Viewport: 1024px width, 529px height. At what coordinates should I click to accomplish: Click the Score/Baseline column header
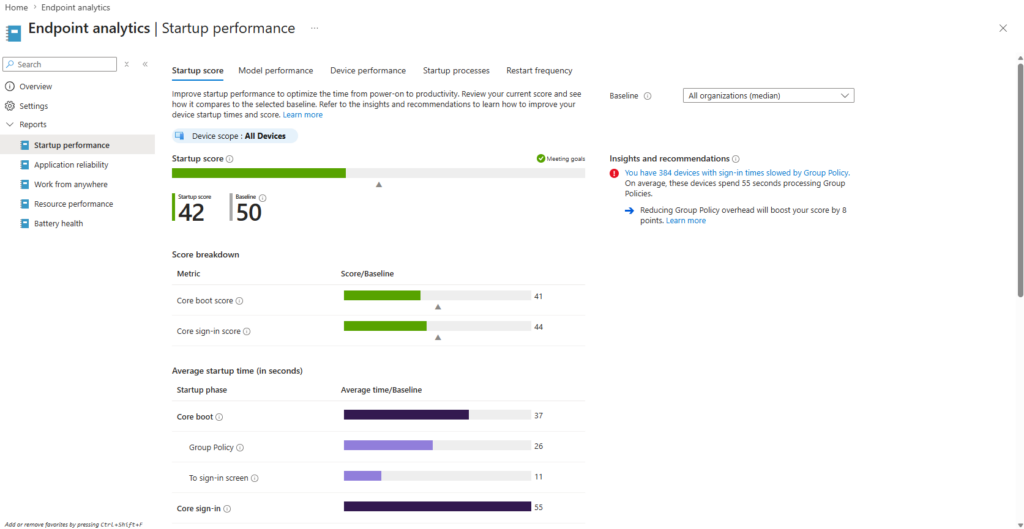tap(367, 274)
